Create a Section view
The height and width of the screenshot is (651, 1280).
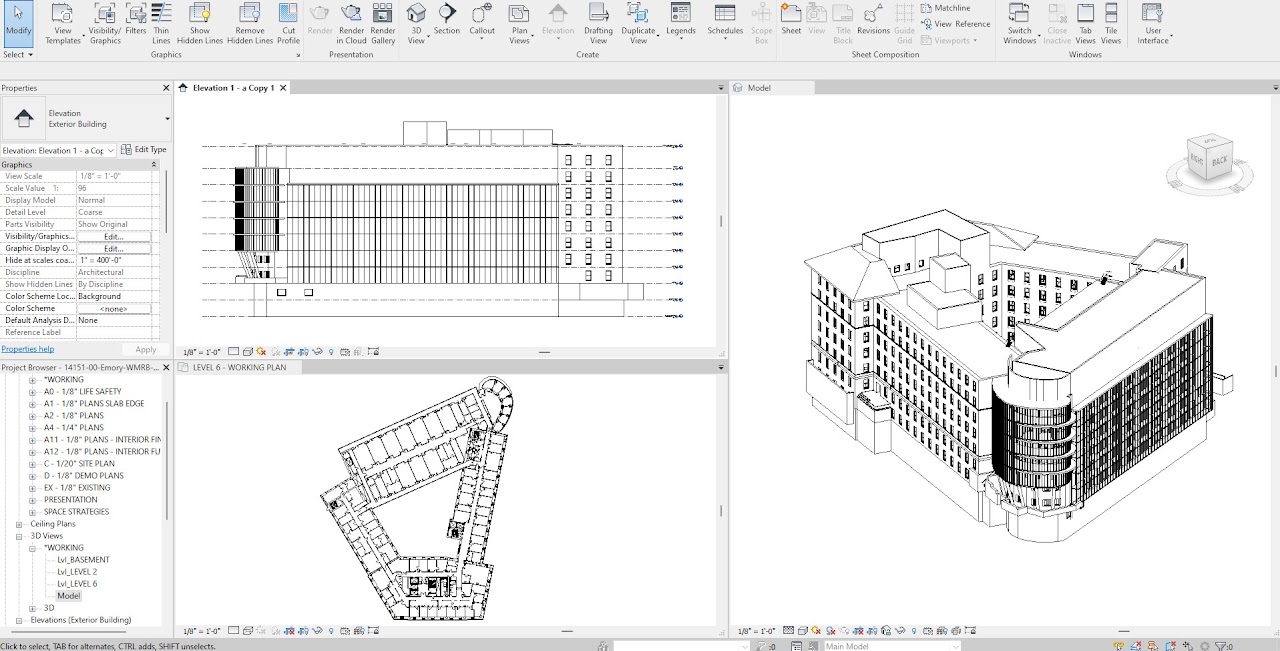click(447, 20)
